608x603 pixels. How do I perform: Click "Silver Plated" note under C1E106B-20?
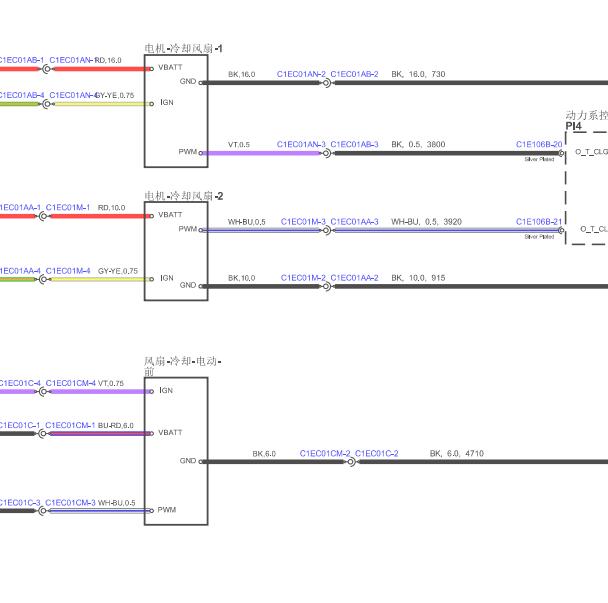click(539, 159)
